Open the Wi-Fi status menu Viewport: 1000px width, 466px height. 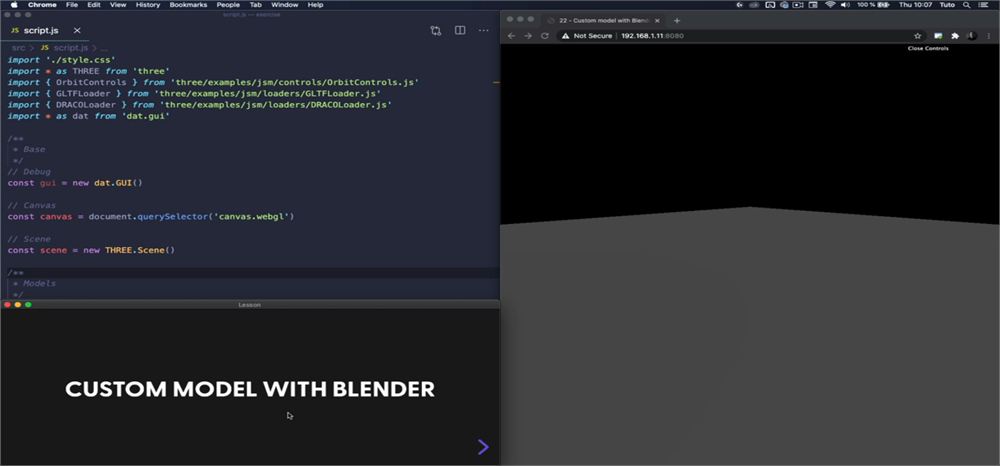(830, 4)
